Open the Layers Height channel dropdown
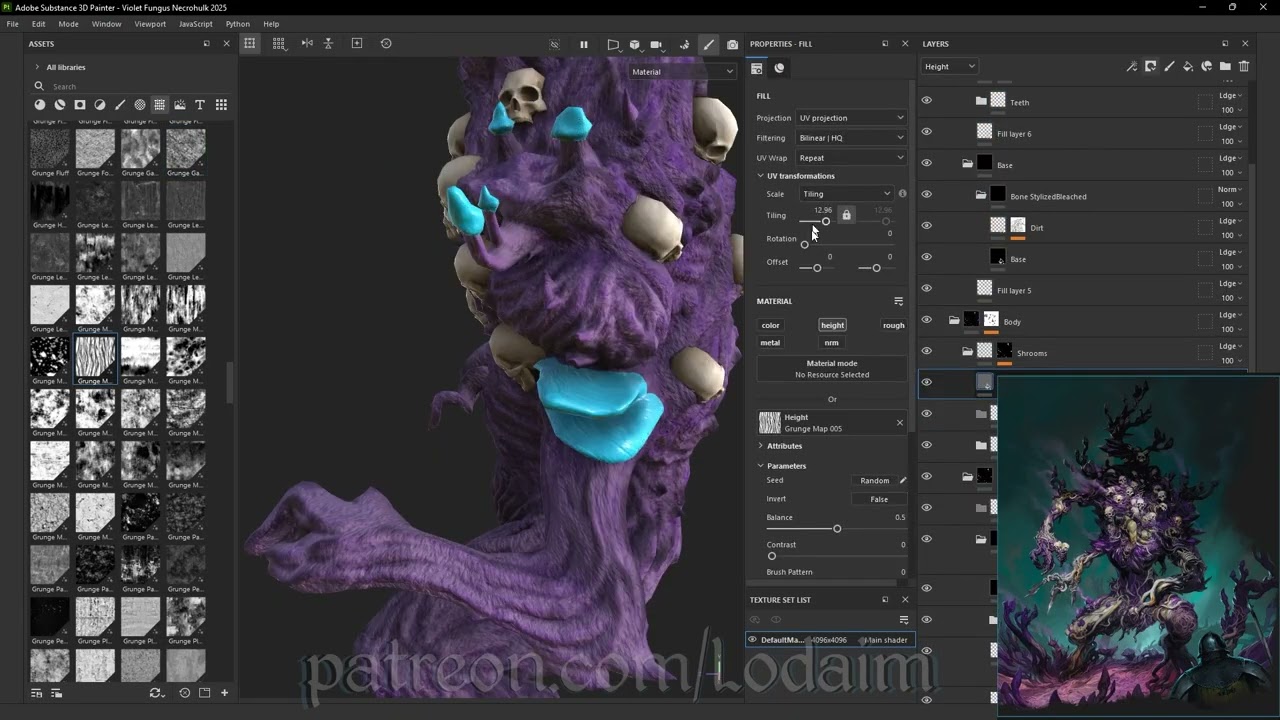 coord(949,67)
